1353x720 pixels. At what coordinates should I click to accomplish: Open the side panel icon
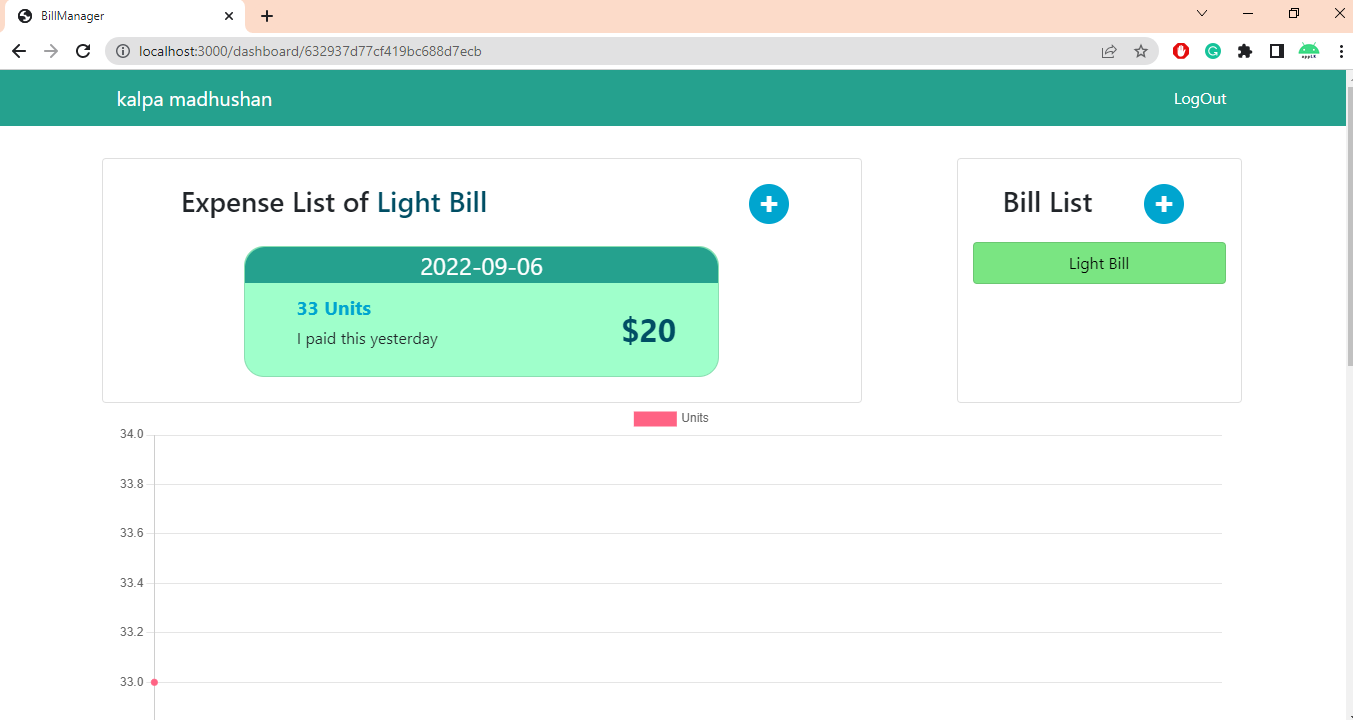click(x=1277, y=51)
